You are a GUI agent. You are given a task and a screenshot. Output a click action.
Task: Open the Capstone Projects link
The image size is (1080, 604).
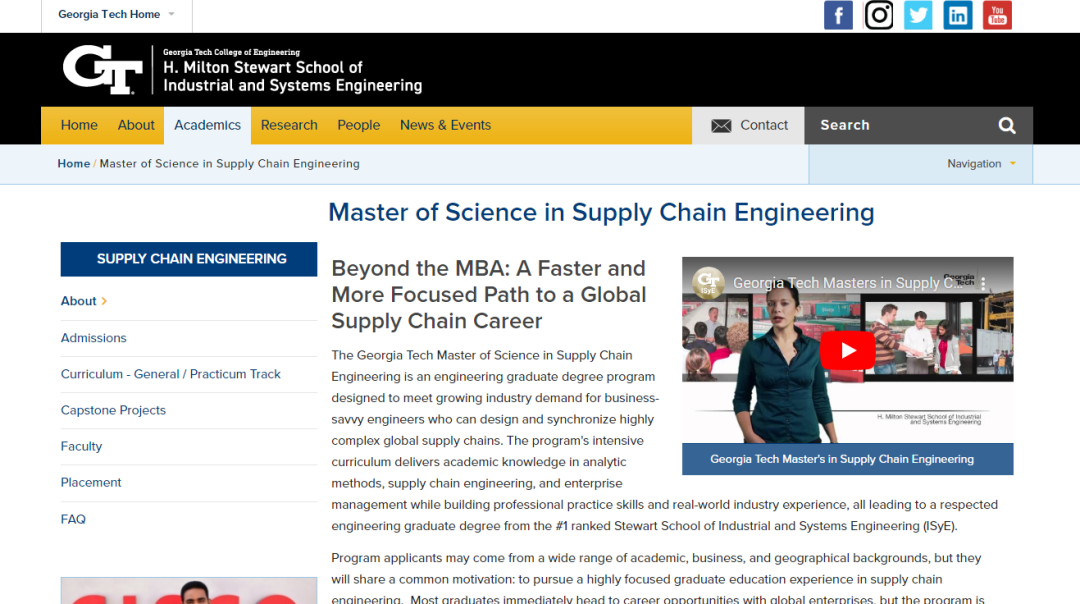[113, 410]
